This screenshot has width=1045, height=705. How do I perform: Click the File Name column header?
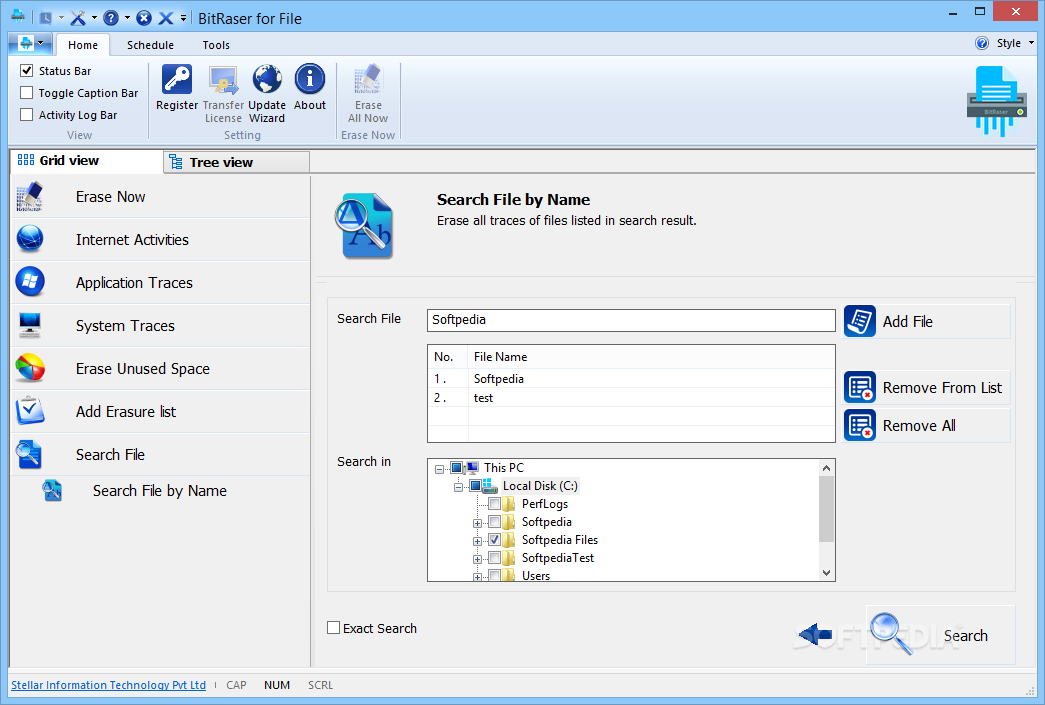650,357
